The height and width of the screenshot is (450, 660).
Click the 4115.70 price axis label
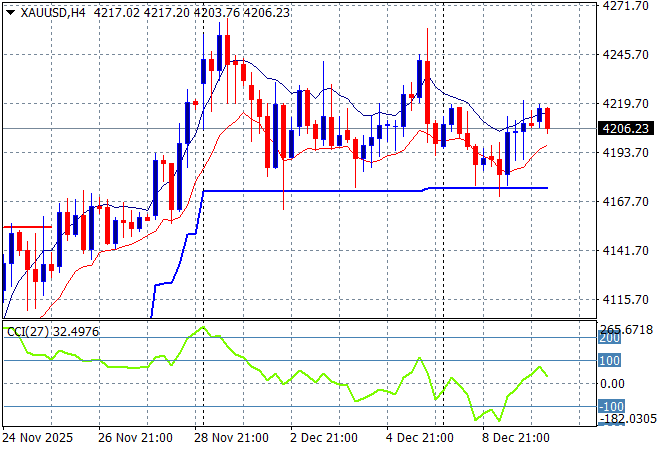629,300
